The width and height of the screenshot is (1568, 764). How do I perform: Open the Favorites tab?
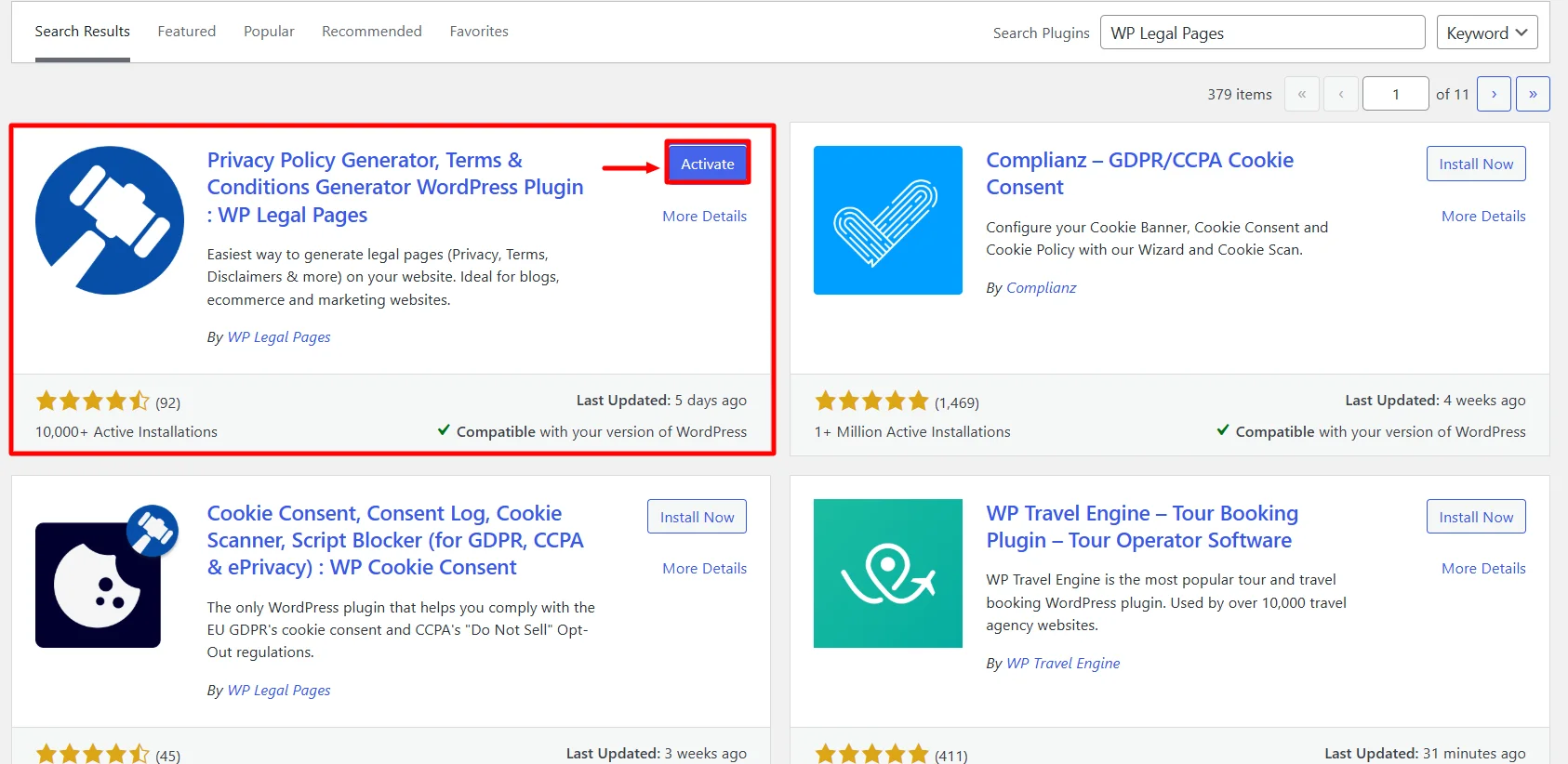(479, 32)
